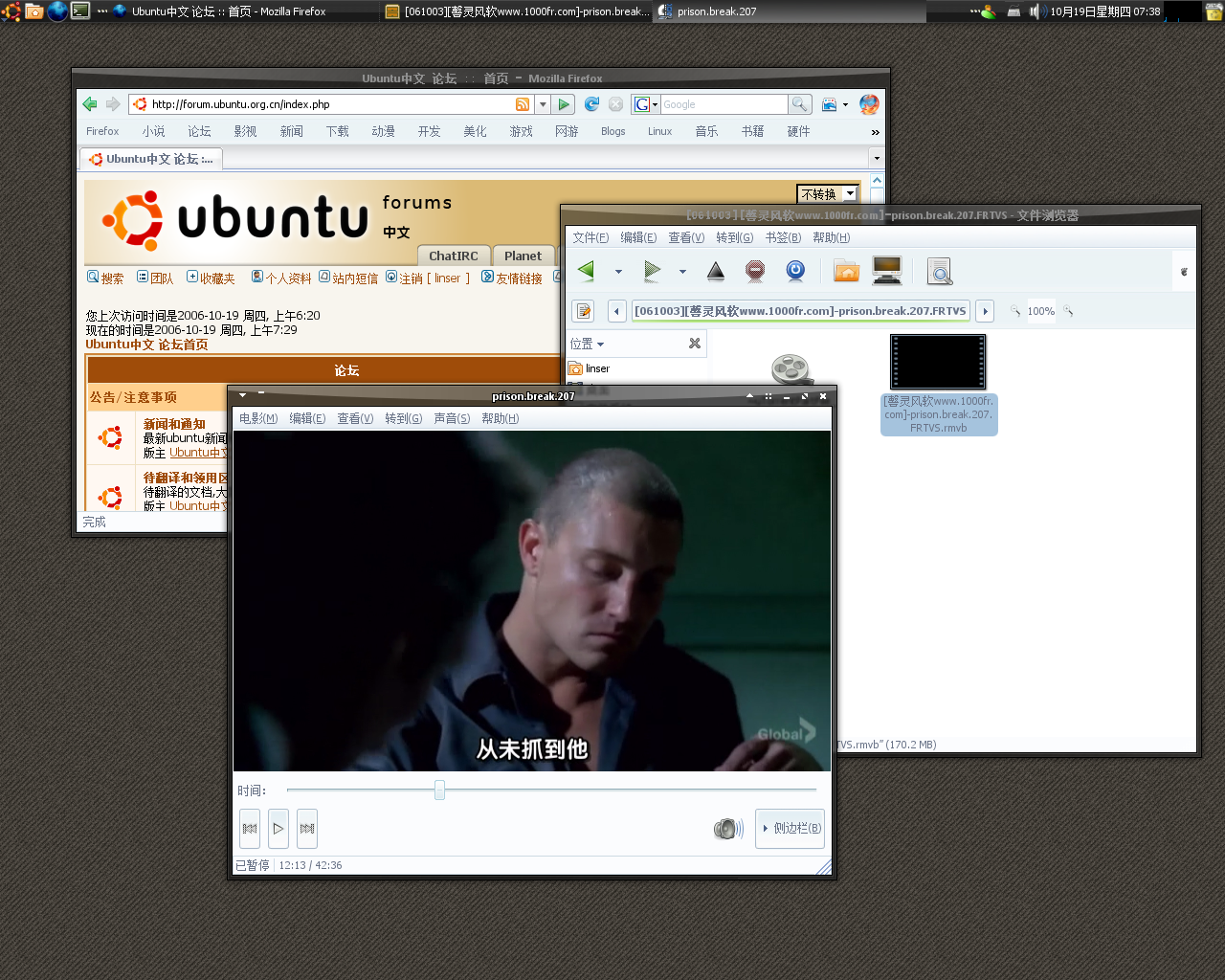Open the 位置 side pane selector dropdown

click(x=588, y=344)
